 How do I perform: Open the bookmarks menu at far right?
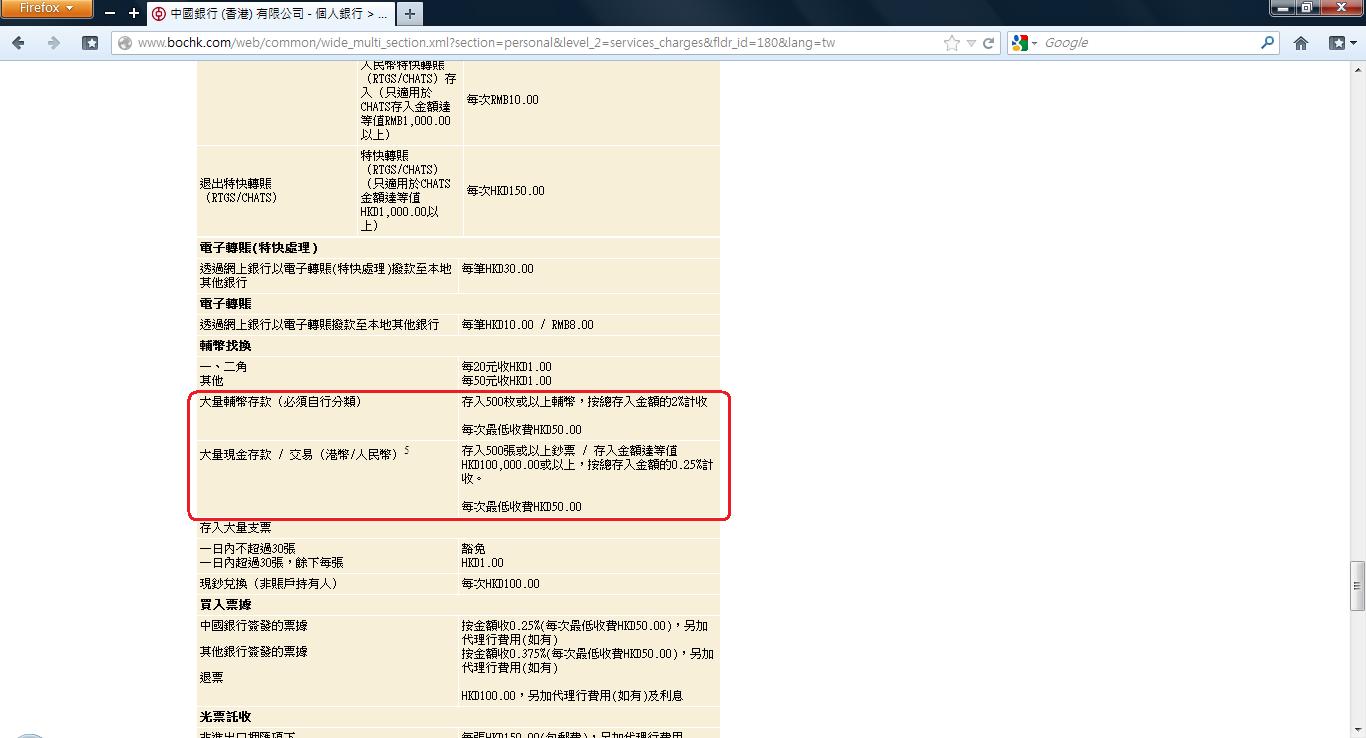pos(1343,43)
